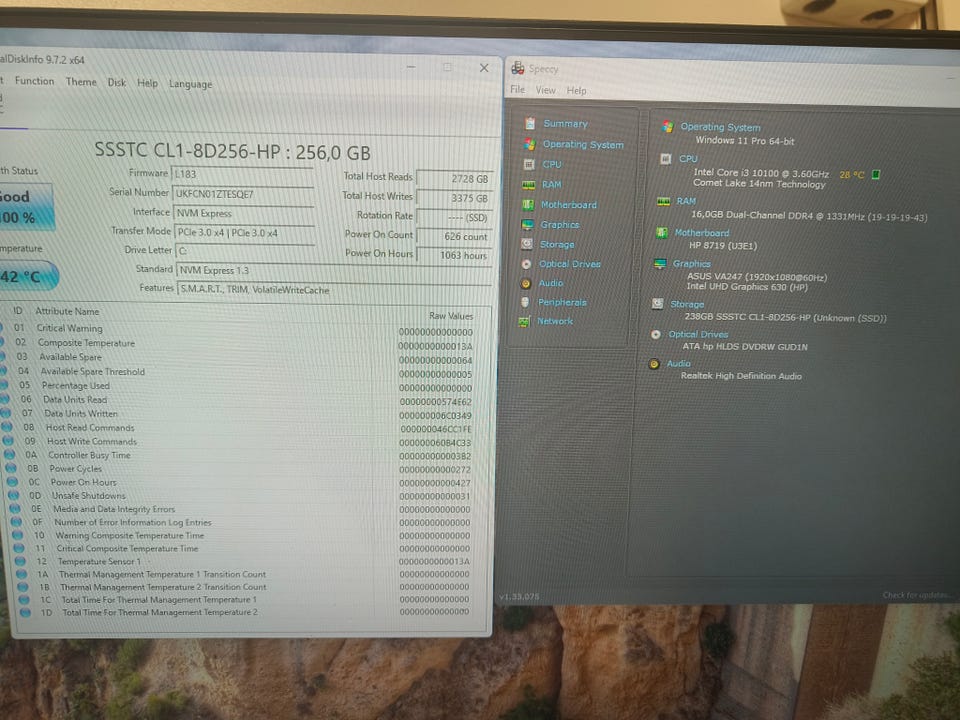Select the Critical Warning attribute row
The image size is (960, 720).
(x=241, y=329)
